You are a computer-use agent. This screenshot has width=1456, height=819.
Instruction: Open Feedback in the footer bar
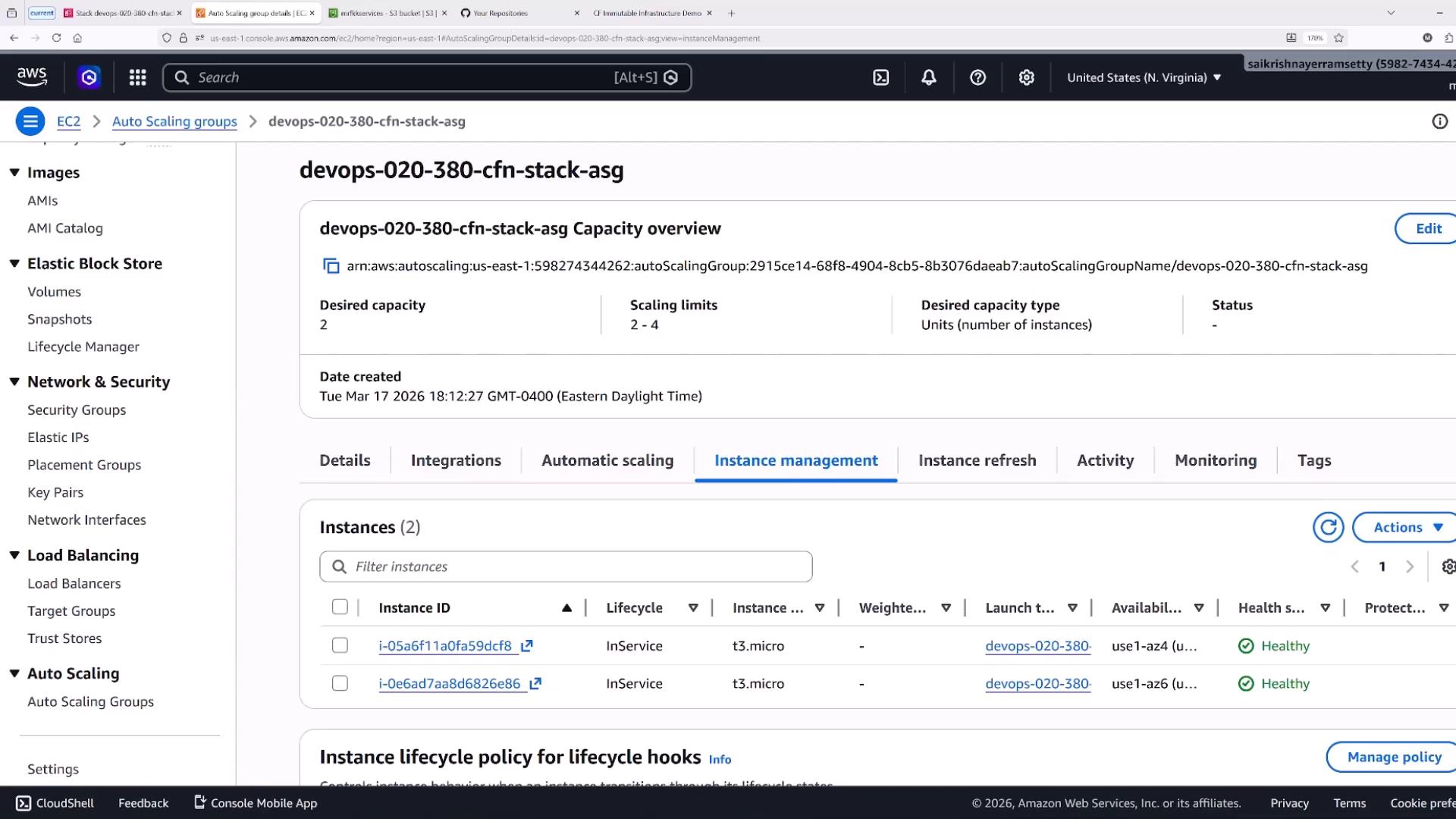[143, 803]
